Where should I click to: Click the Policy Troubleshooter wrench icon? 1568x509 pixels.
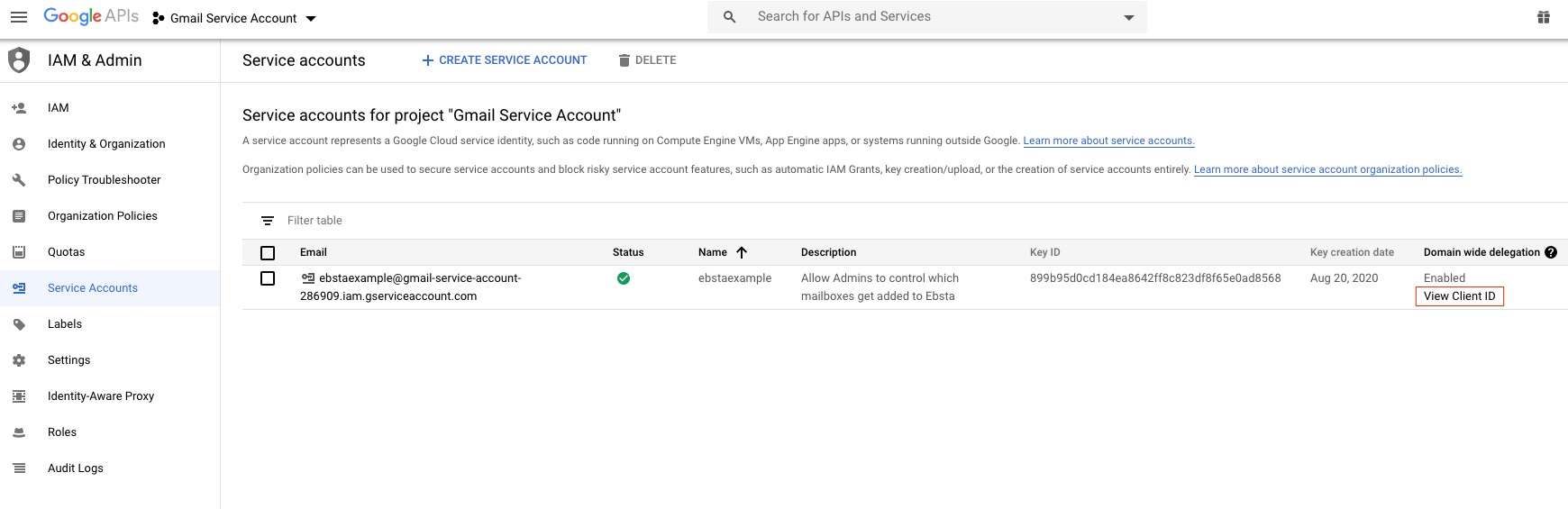(x=19, y=180)
